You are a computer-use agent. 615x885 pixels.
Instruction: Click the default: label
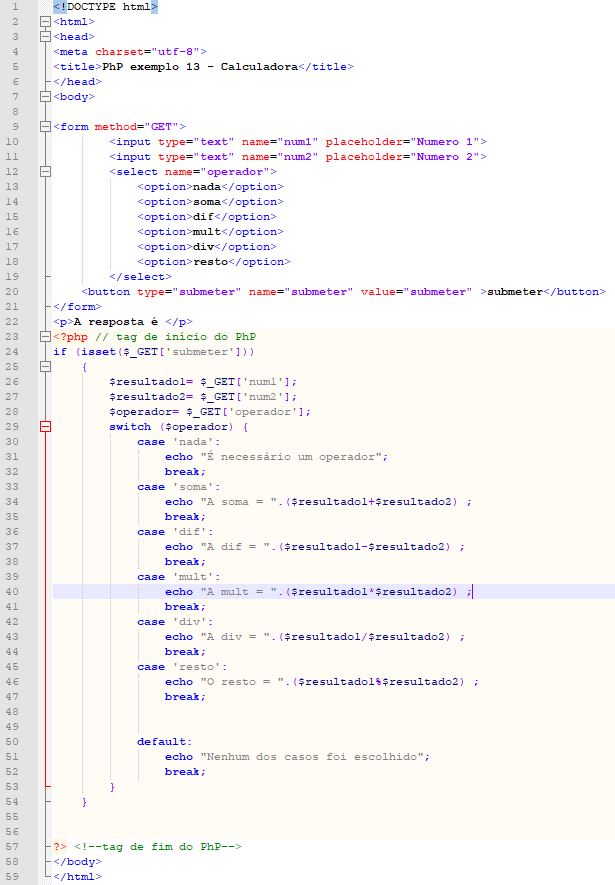pyautogui.click(x=165, y=742)
